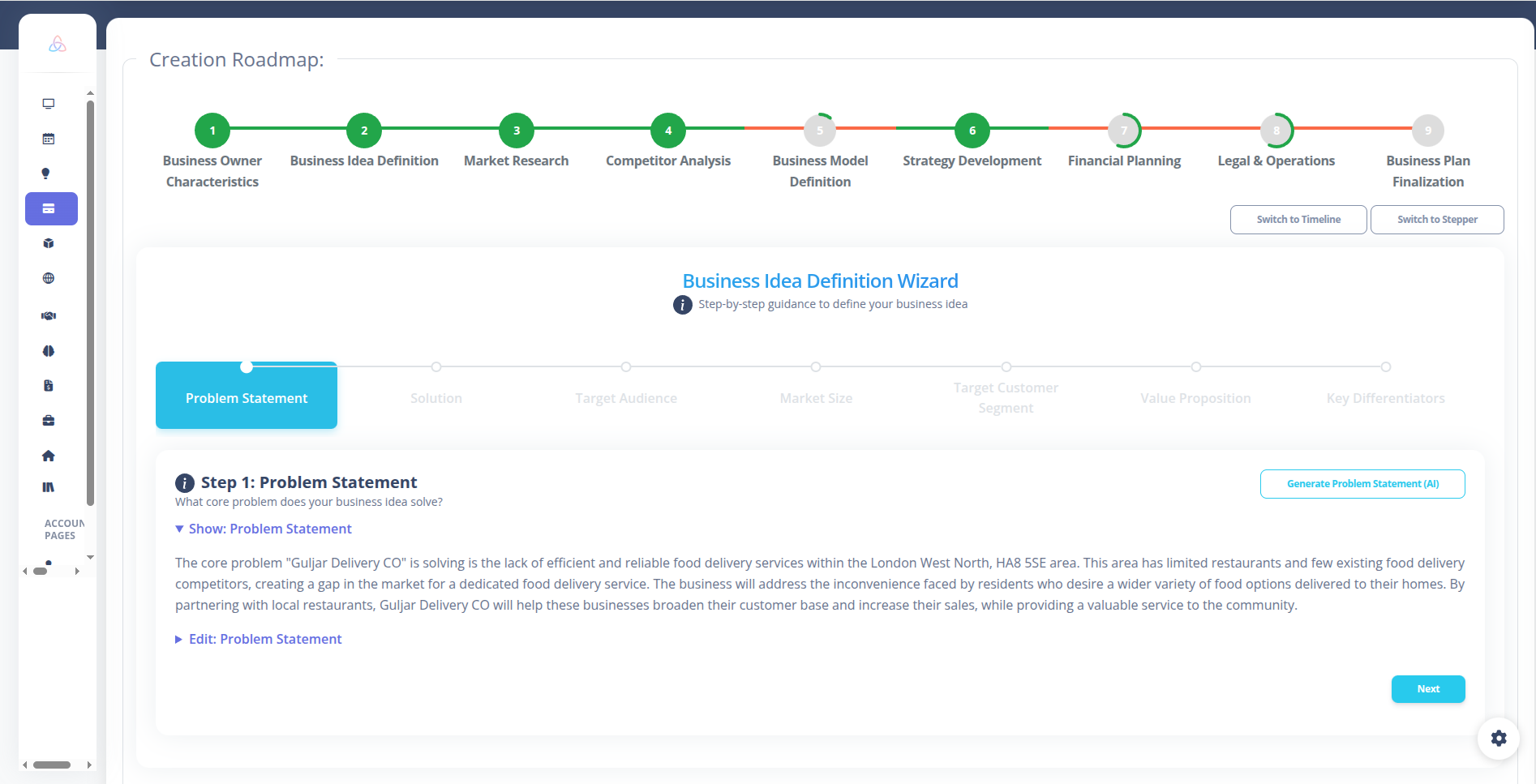Click the sidebar vertical scrollbar
Screen dimensions: 1536x784
90,302
